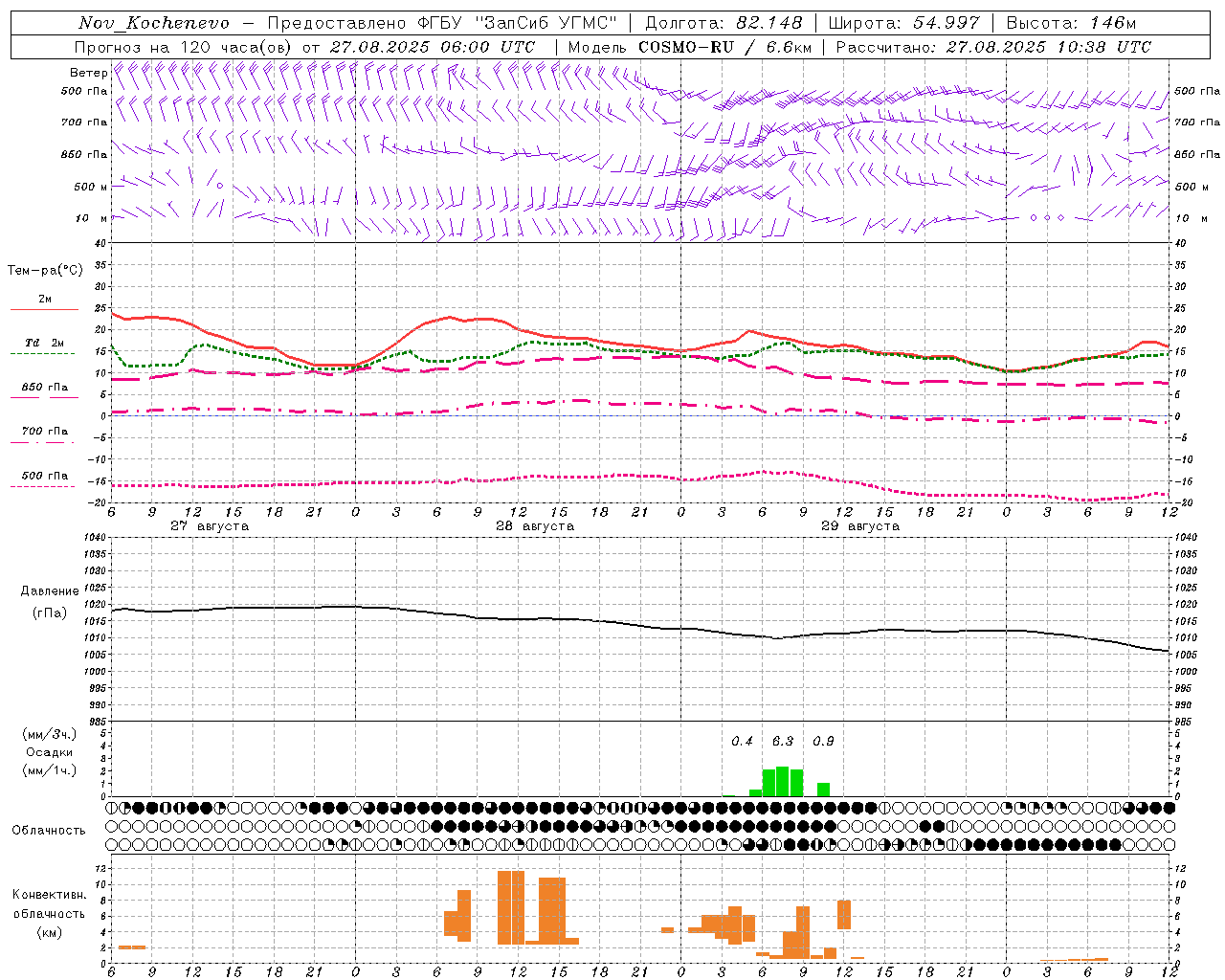Click the '28 августа' date label
The width and height of the screenshot is (1225, 980).
[535, 526]
